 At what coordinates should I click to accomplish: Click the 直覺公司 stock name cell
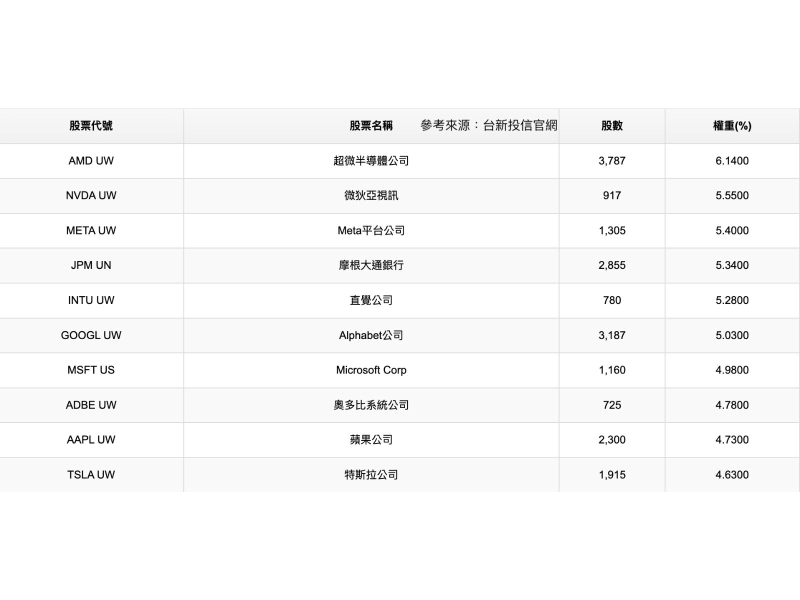click(x=371, y=300)
